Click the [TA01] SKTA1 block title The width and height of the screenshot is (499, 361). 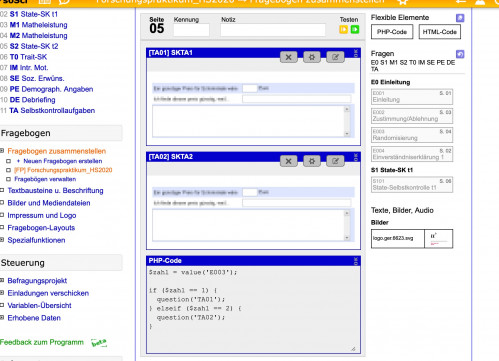[x=170, y=53]
